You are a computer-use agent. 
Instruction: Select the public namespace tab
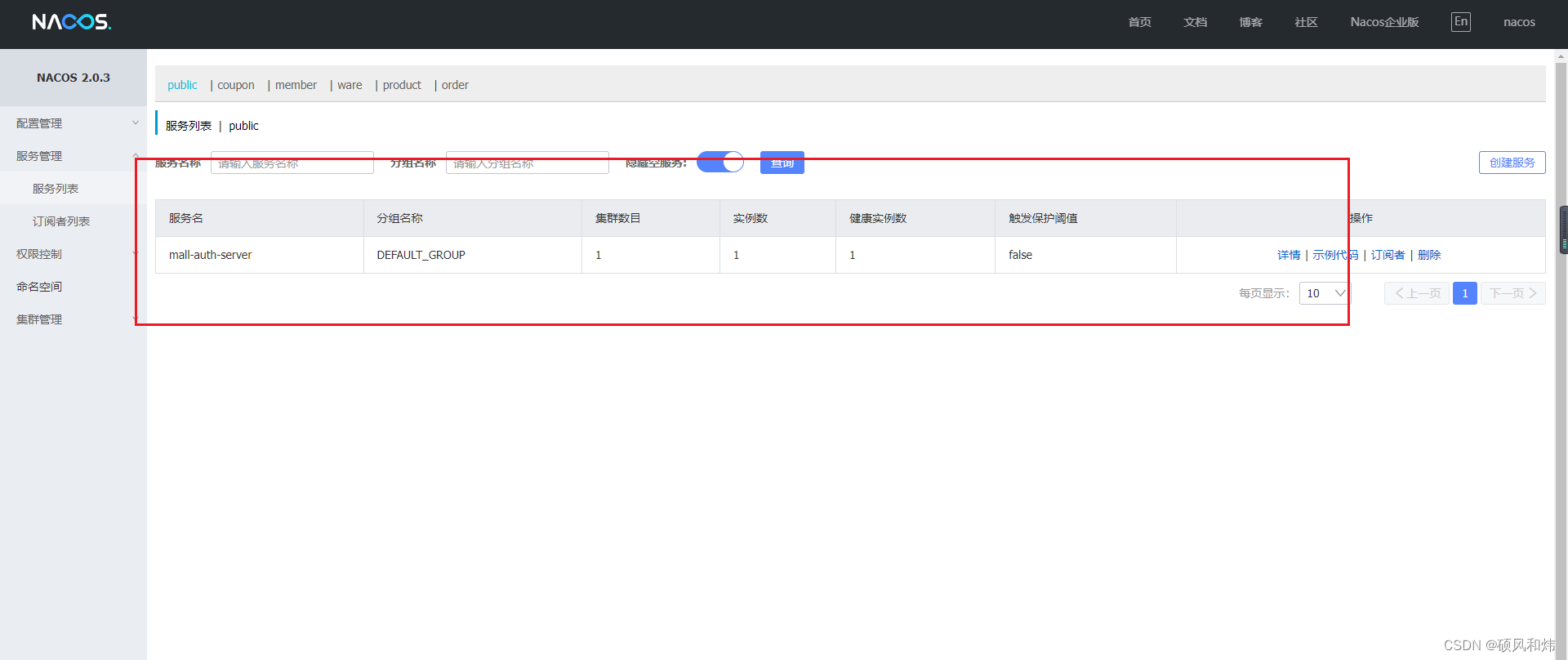pyautogui.click(x=182, y=85)
